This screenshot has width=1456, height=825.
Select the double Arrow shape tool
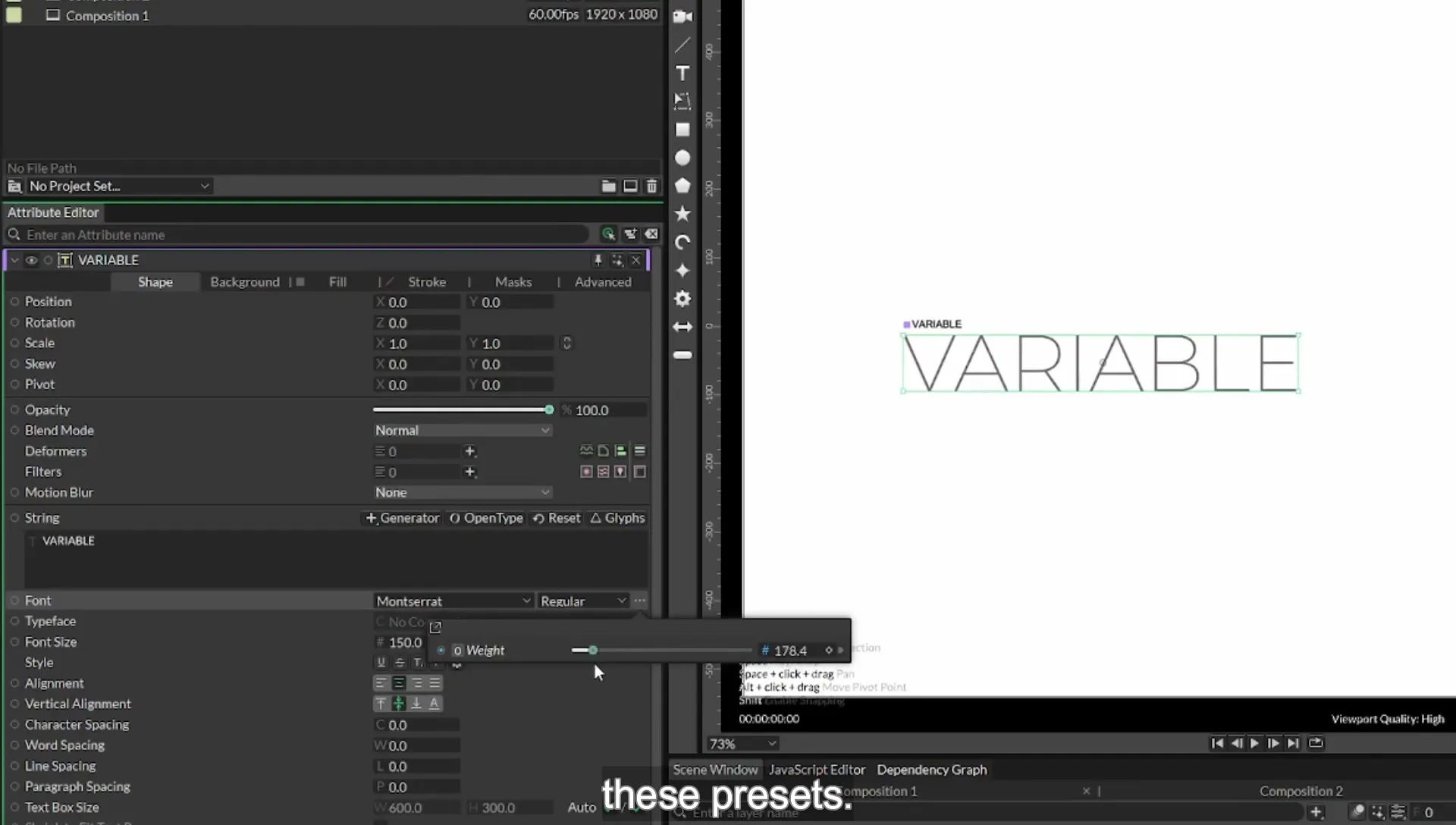(x=682, y=327)
